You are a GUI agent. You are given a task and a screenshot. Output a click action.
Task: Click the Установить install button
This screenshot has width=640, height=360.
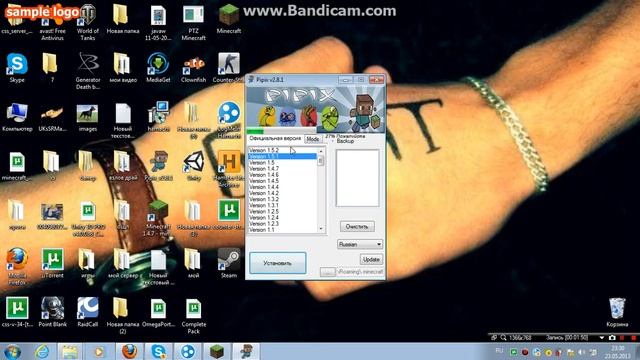tap(278, 263)
